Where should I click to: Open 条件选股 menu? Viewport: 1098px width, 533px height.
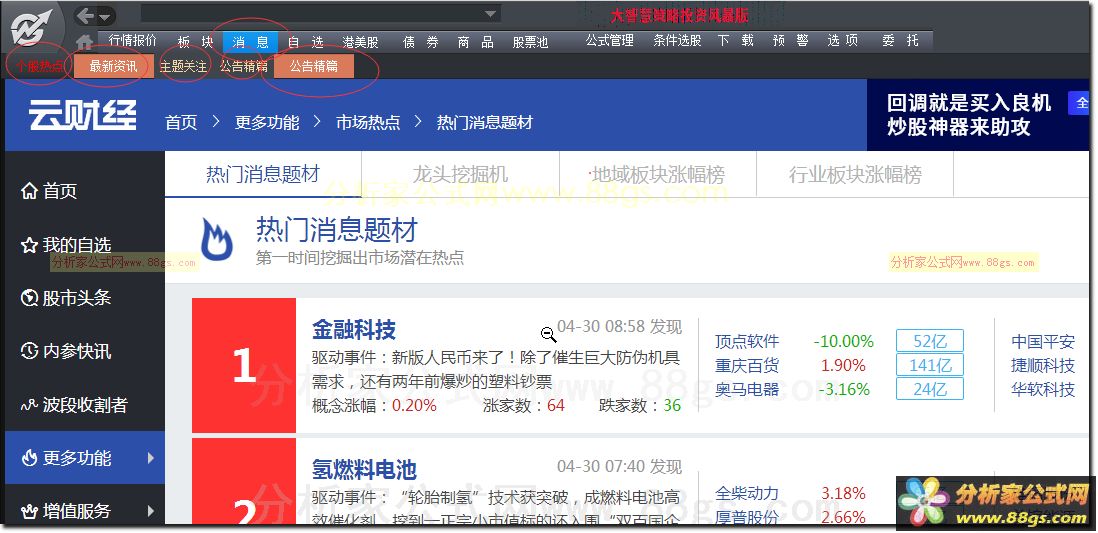tap(677, 41)
